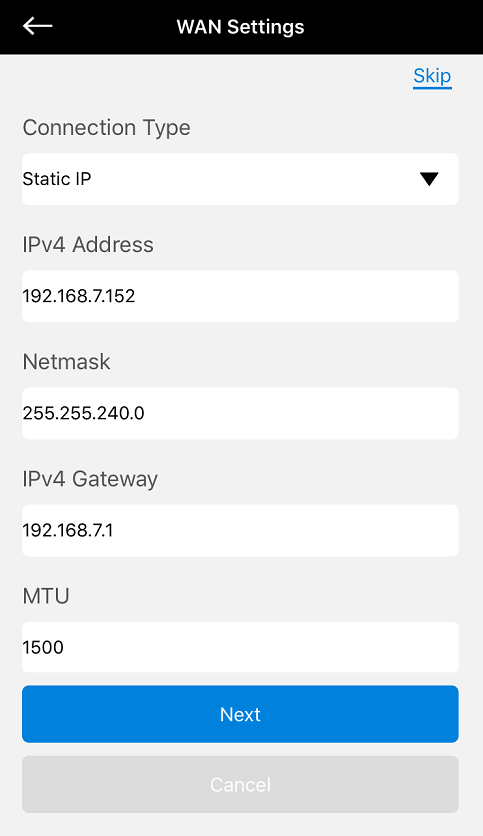Viewport: 483px width, 836px height.
Task: Click the Connection Type label
Action: tap(106, 128)
